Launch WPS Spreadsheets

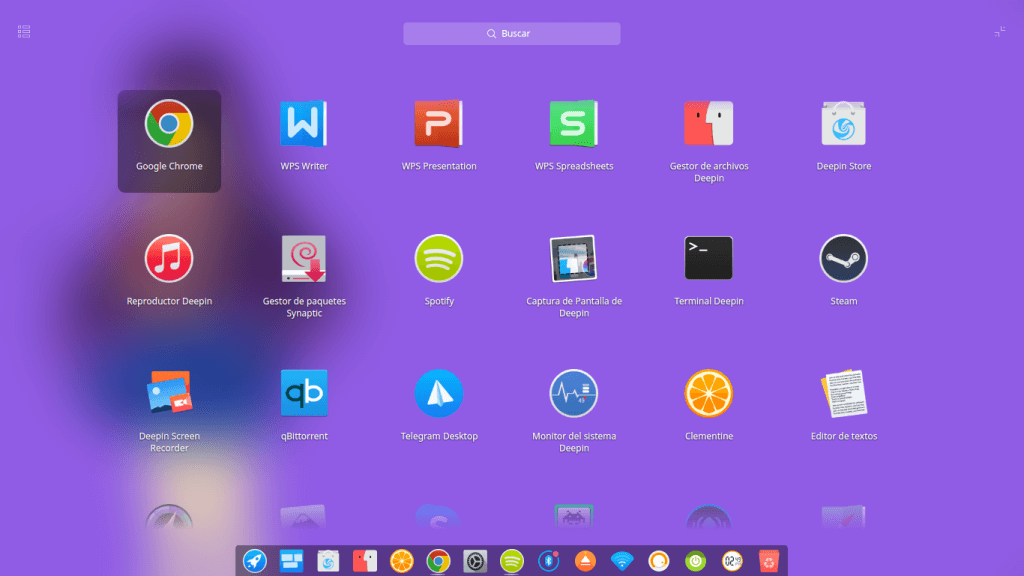click(x=574, y=135)
